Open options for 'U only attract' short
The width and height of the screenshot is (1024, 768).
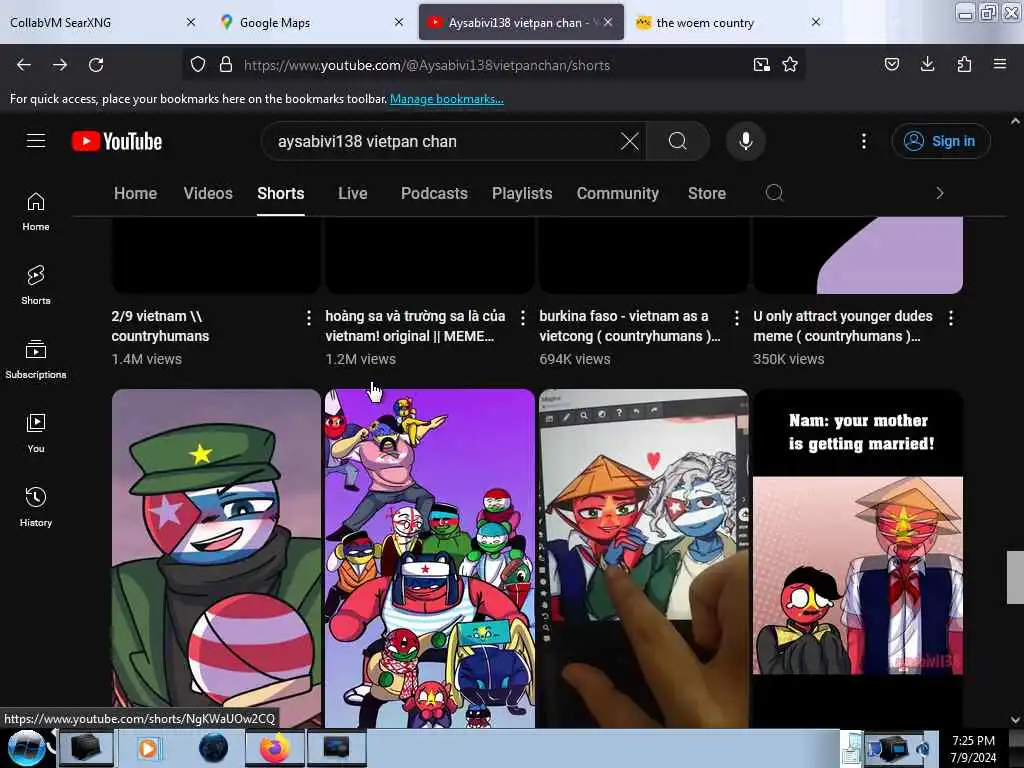[951, 318]
